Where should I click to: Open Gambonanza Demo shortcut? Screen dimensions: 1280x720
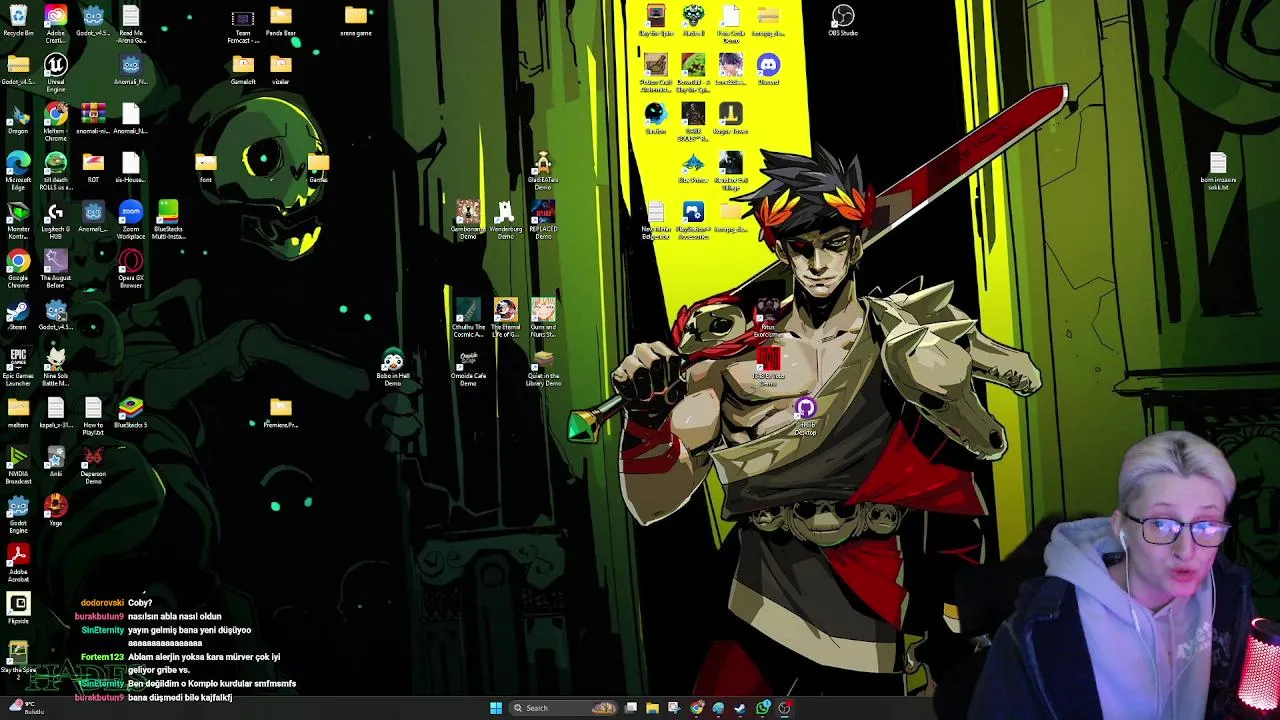(468, 220)
